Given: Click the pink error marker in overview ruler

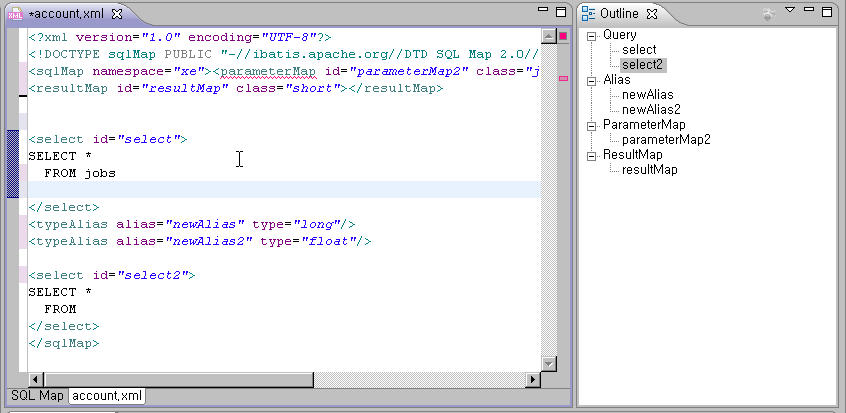Looking at the screenshot, I should [563, 78].
